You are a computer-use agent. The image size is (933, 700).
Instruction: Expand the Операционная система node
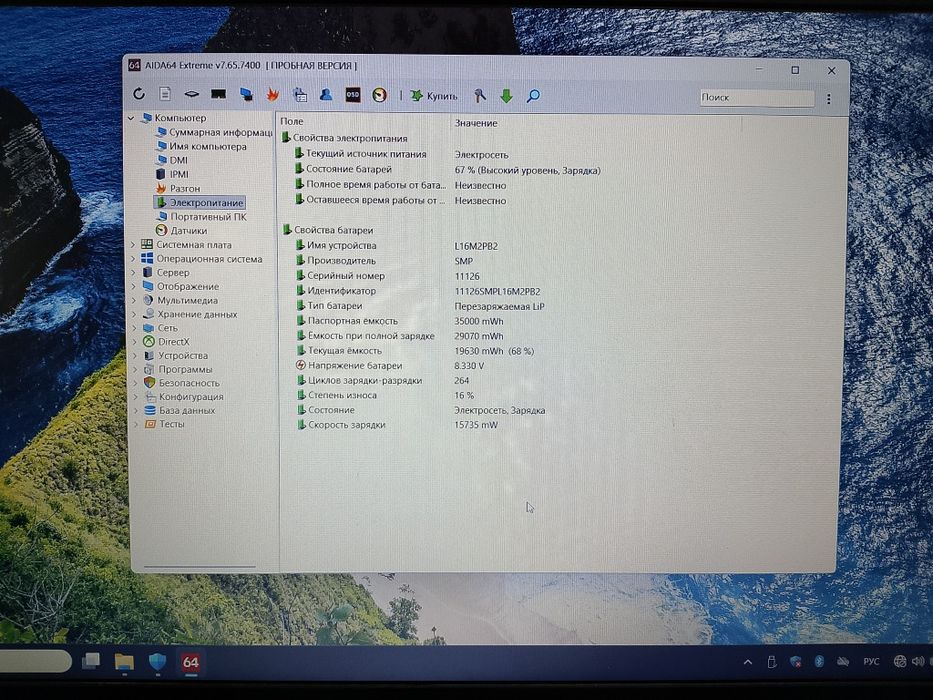[133, 259]
